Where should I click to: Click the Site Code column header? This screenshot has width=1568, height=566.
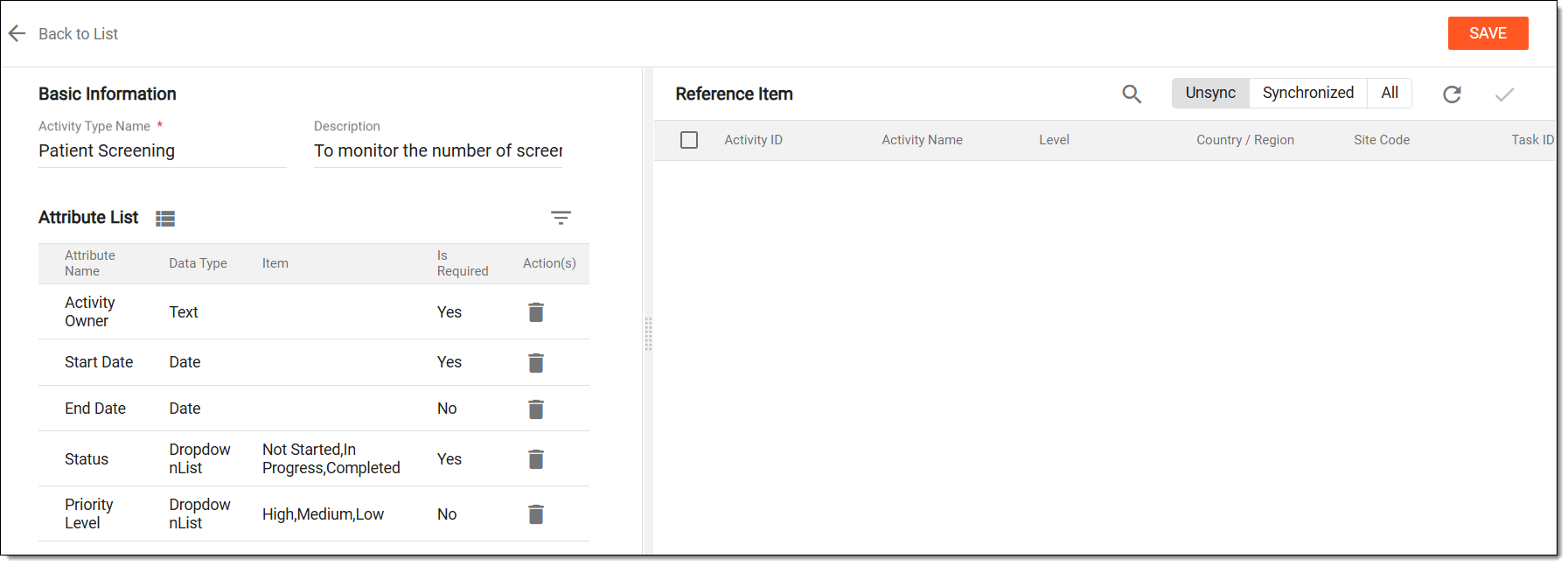tap(1382, 140)
